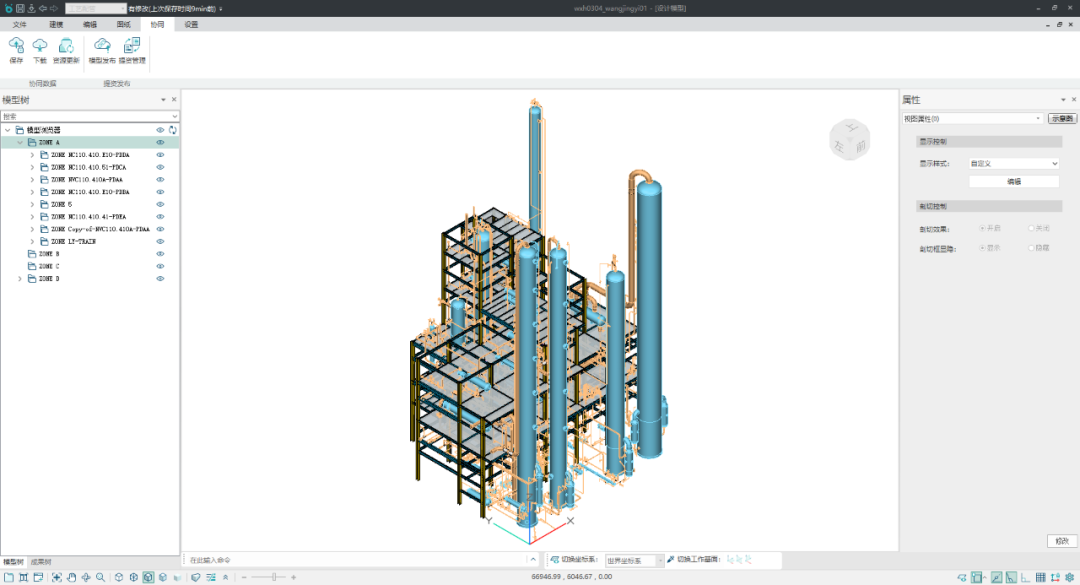
Task: Expand ZONE NC110.410.51-PDCA node
Action: pos(32,167)
